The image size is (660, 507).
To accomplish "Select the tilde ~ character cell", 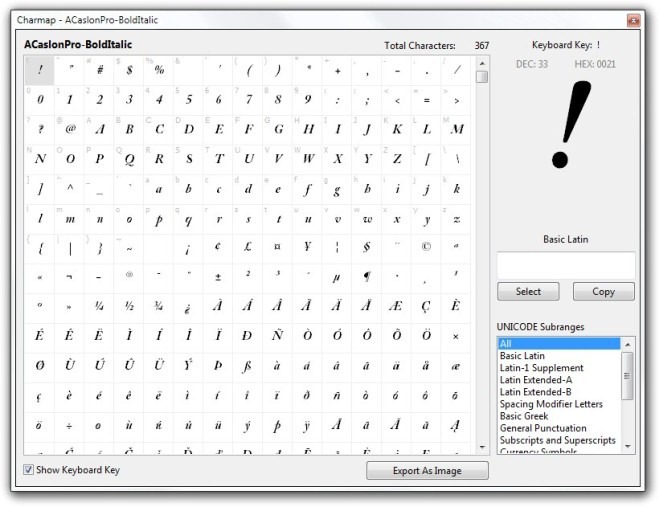I will pyautogui.click(x=129, y=249).
